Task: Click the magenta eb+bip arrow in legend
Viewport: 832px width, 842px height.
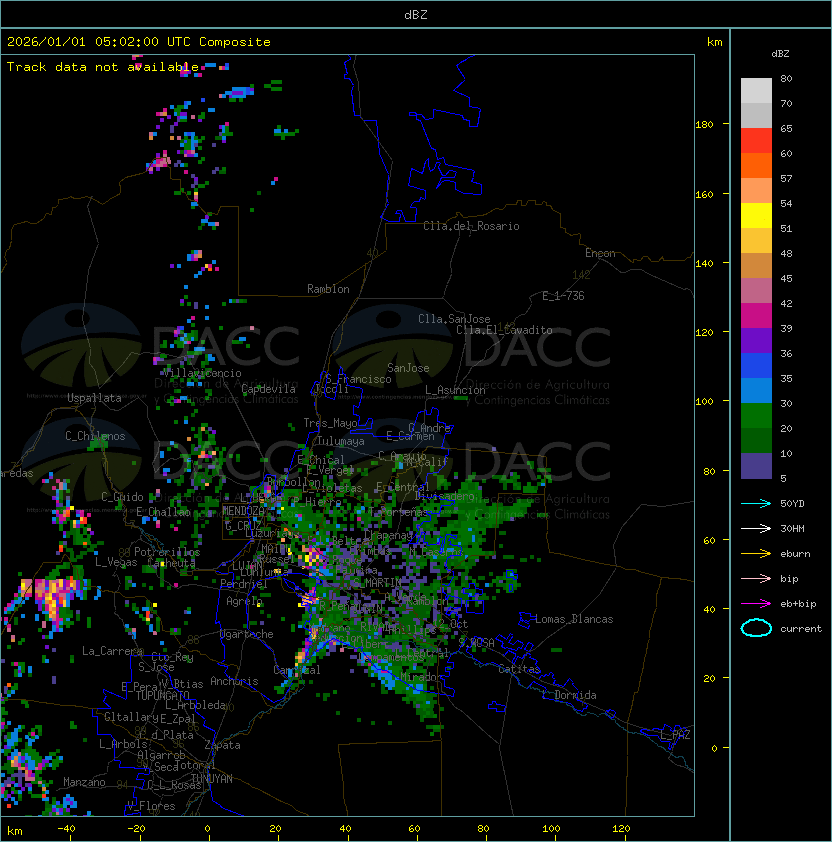Action: pos(756,604)
